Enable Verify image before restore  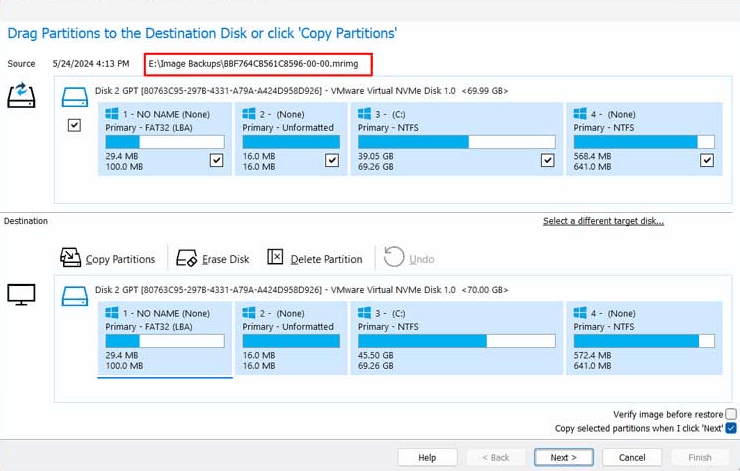731,414
